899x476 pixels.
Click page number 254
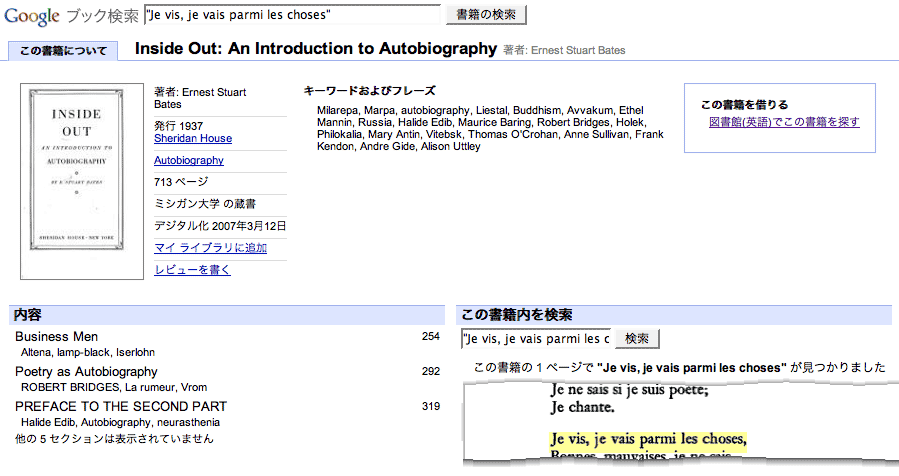431,337
